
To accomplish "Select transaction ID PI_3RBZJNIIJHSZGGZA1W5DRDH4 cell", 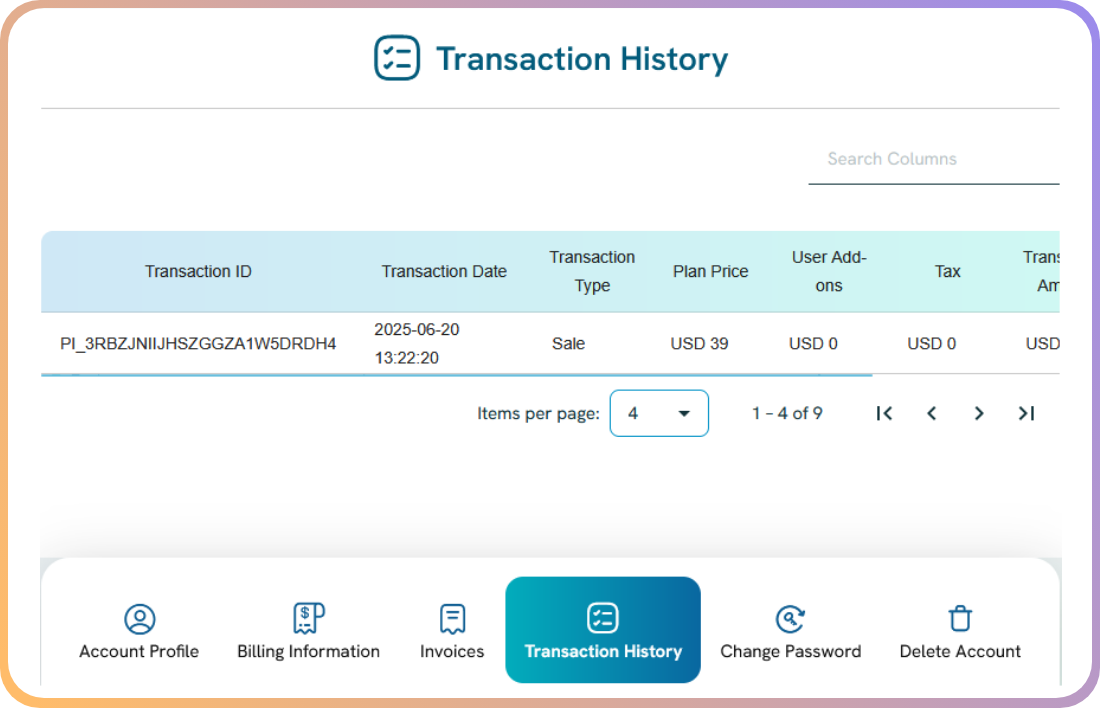I will point(198,344).
